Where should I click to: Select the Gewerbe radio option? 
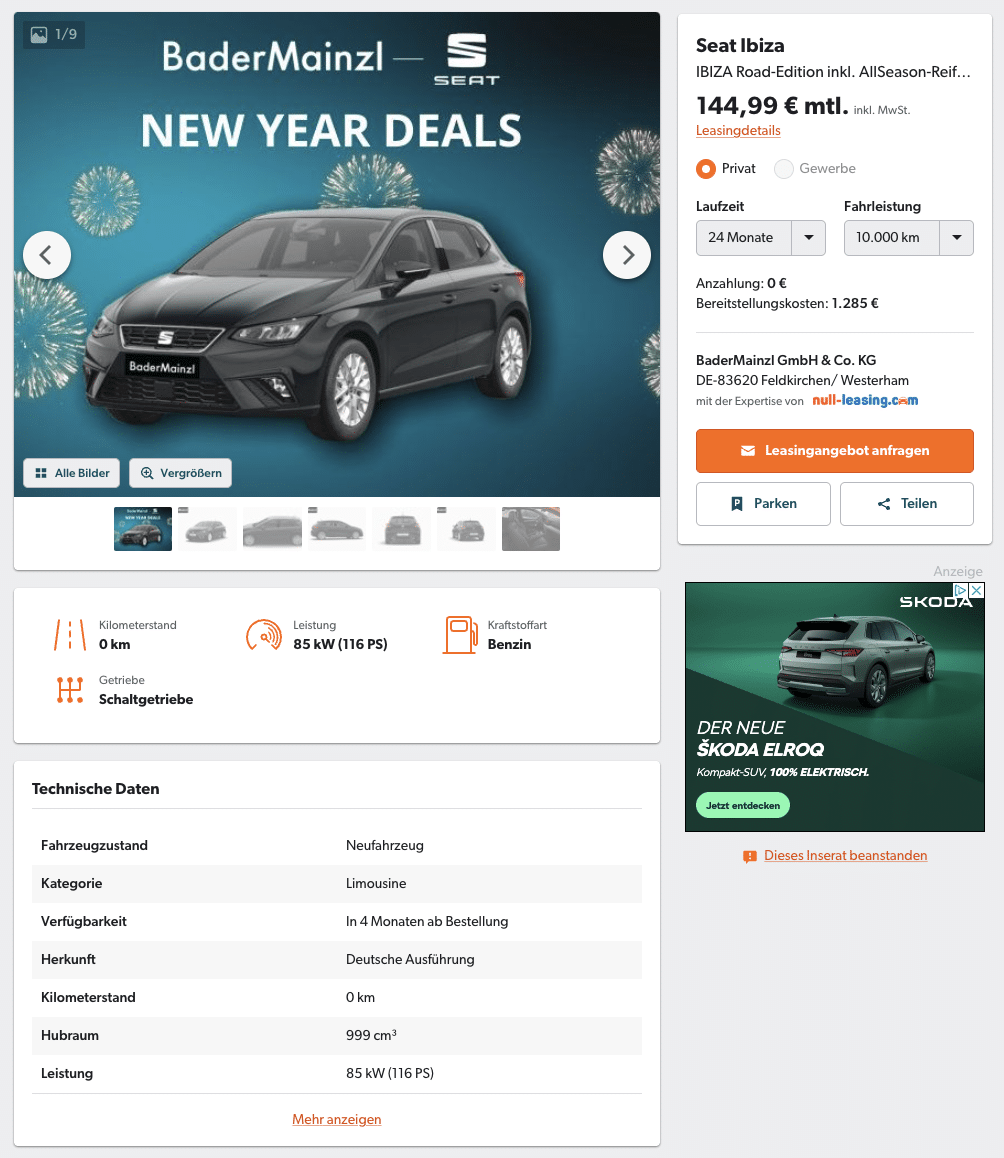(784, 169)
